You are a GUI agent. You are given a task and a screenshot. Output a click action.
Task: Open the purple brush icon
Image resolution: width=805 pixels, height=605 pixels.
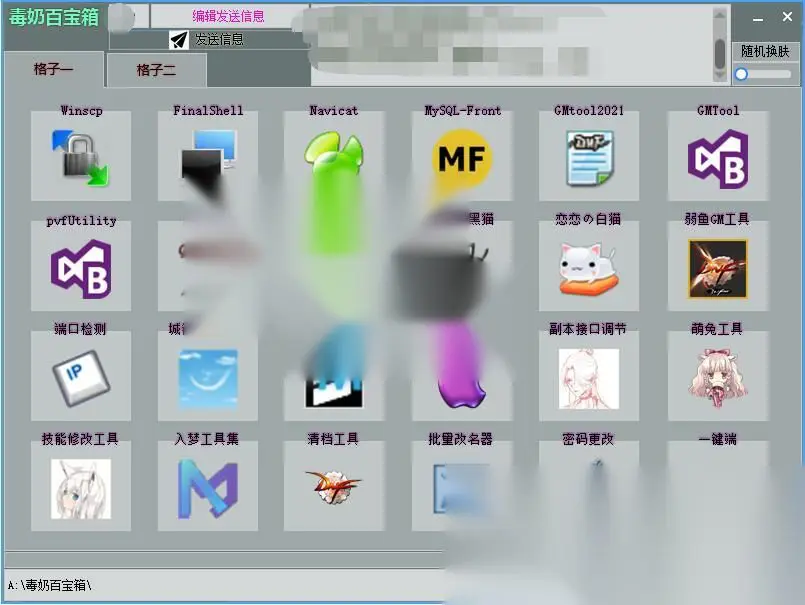tap(461, 367)
